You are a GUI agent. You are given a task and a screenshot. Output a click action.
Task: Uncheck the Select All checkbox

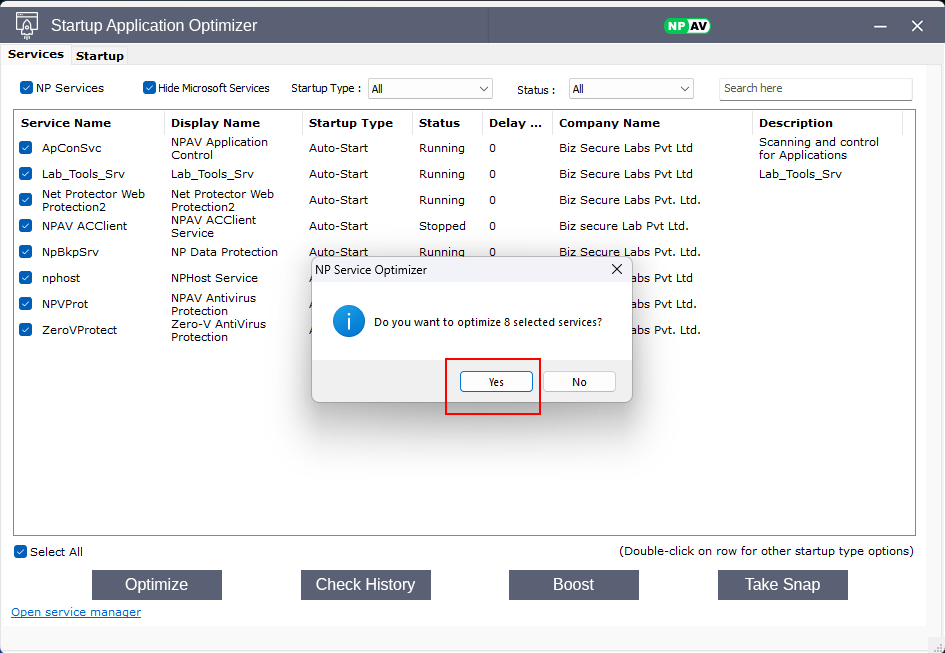[x=21, y=552]
